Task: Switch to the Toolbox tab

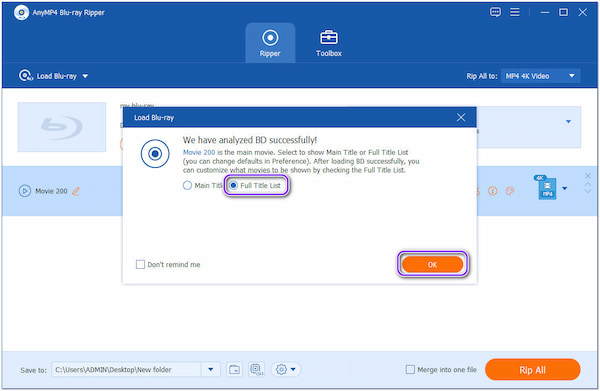Action: 329,43
